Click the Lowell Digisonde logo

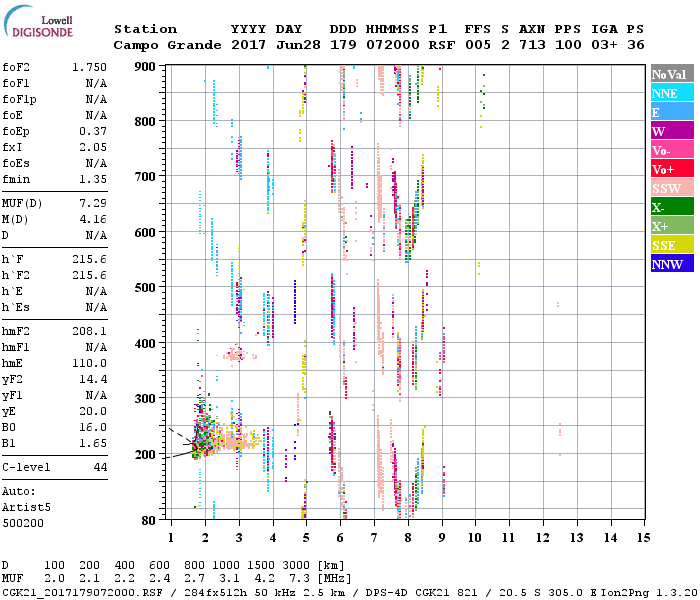(x=41, y=27)
